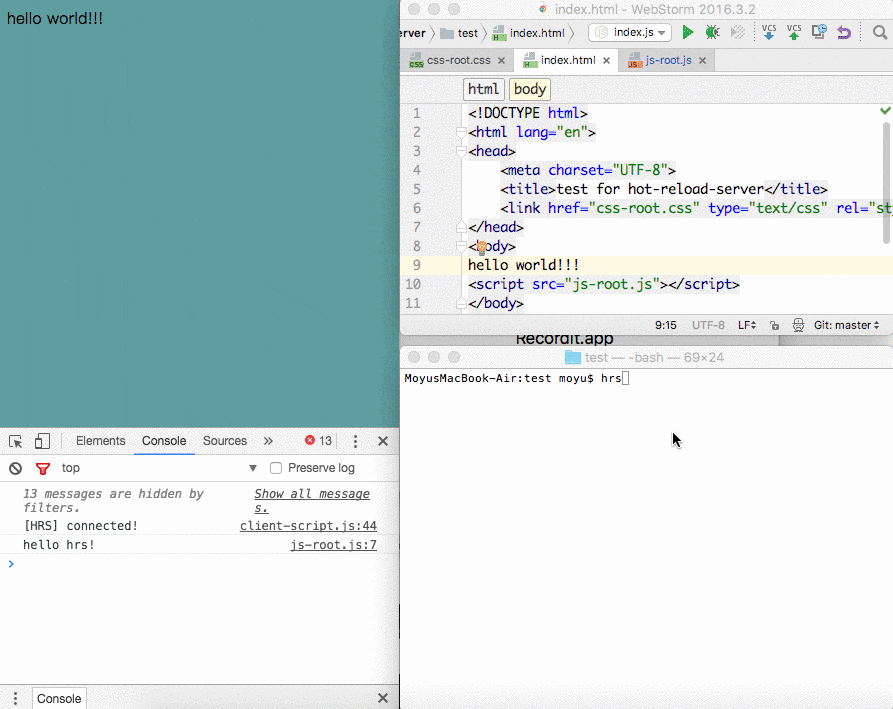The height and width of the screenshot is (709, 893).
Task: Revert changes with the purple undo arrow
Action: point(844,32)
